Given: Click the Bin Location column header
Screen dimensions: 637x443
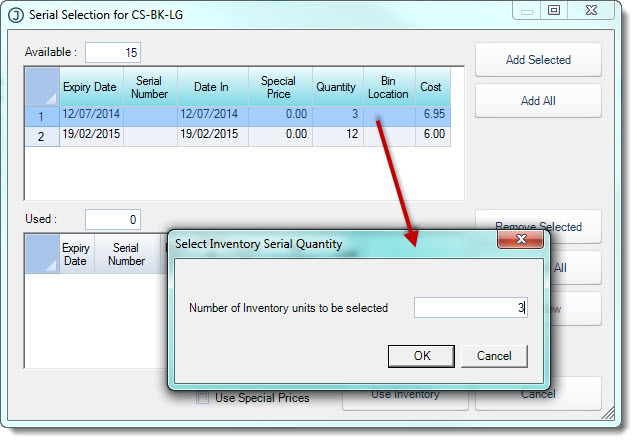Looking at the screenshot, I should pyautogui.click(x=389, y=87).
